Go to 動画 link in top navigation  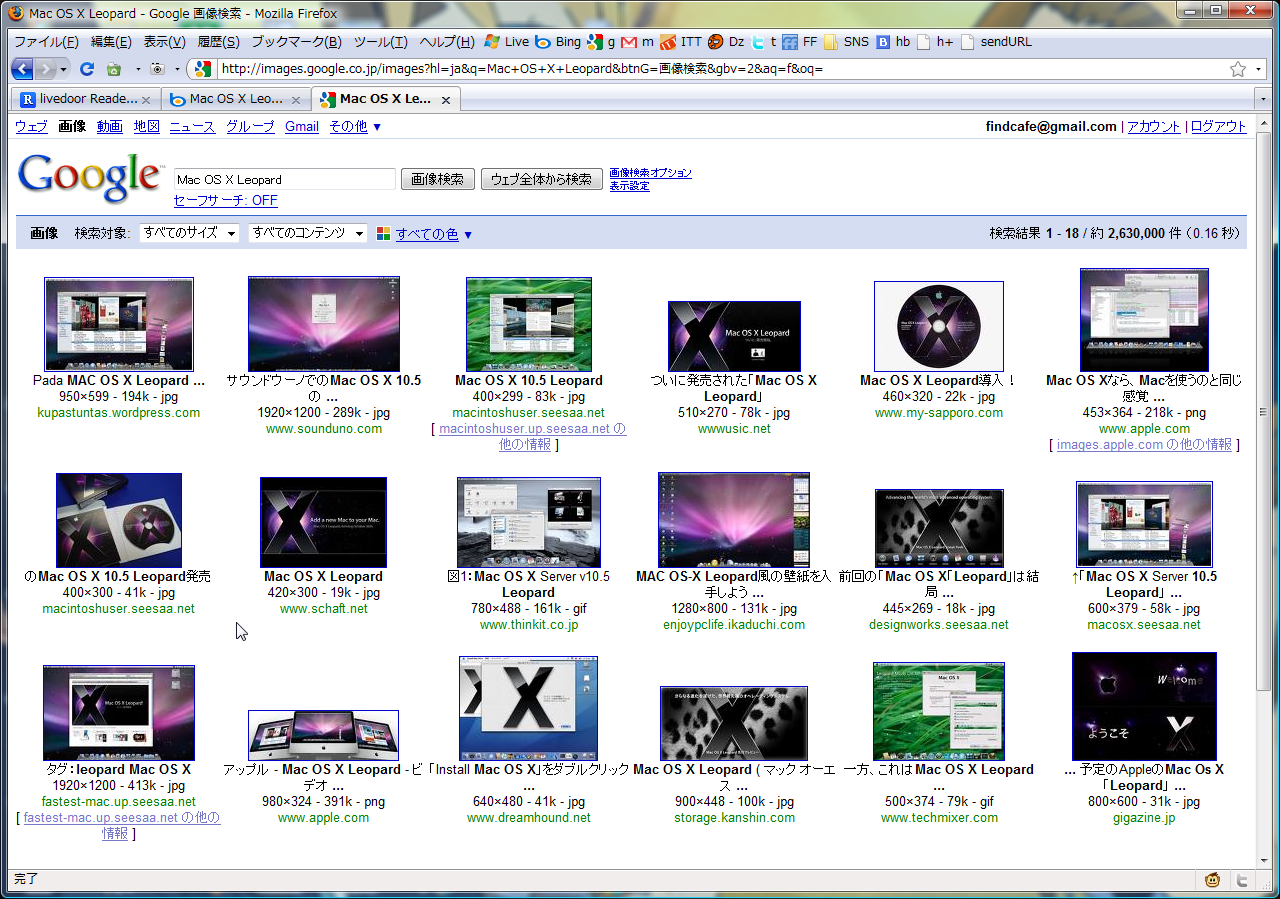(x=110, y=127)
